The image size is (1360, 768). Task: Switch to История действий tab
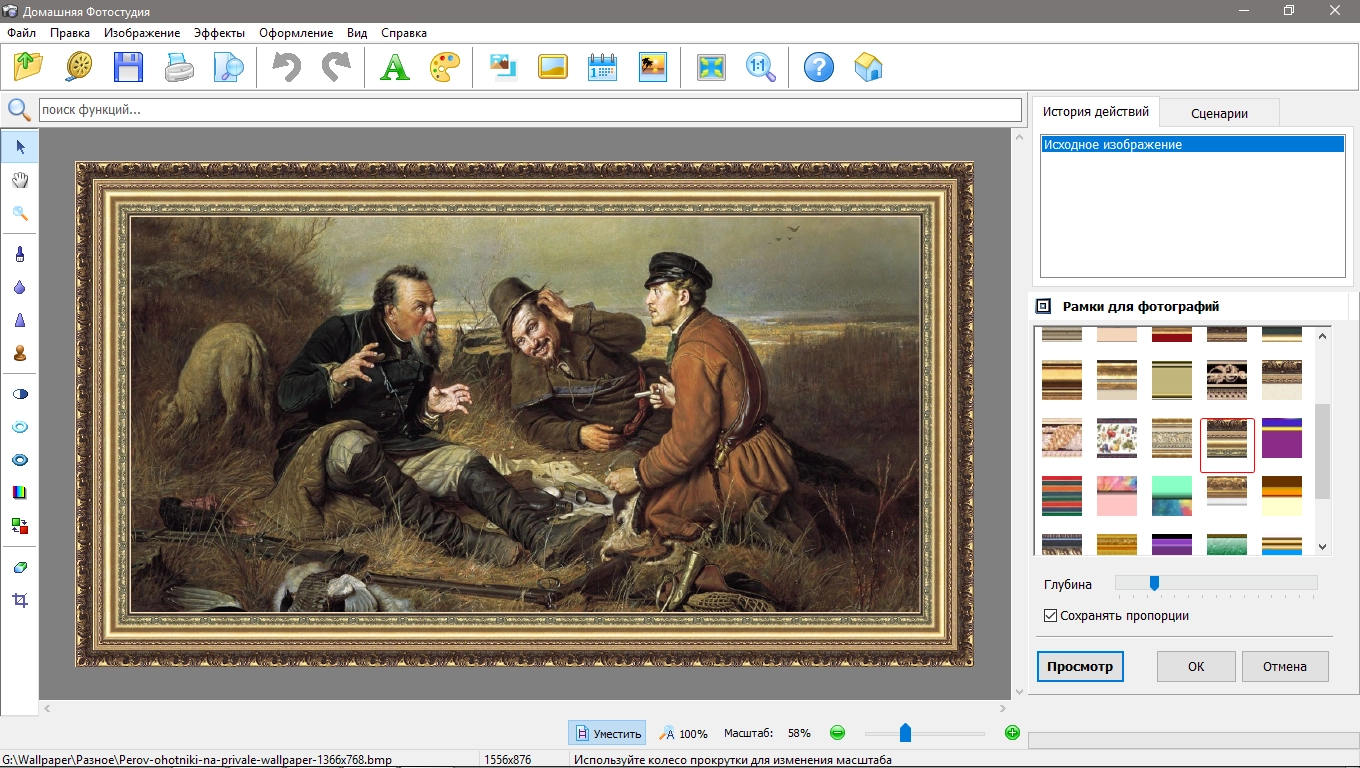point(1096,112)
